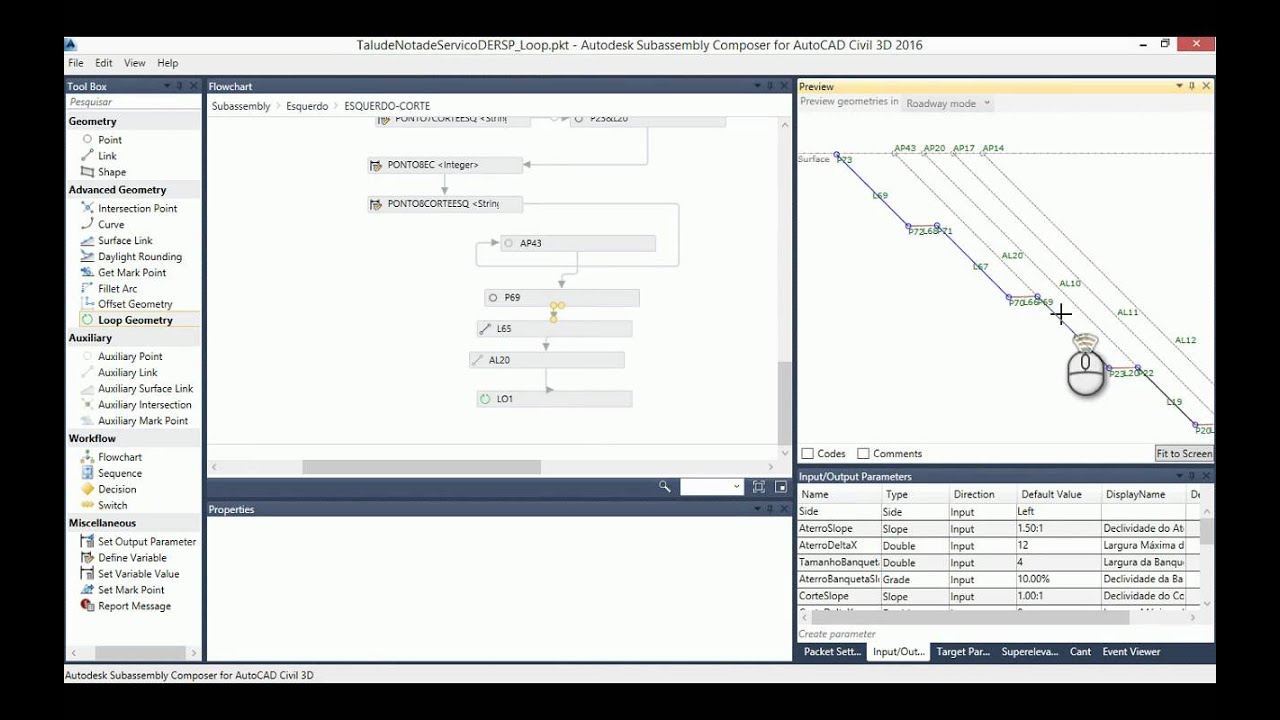Switch to the Cant tab

pyautogui.click(x=1080, y=652)
